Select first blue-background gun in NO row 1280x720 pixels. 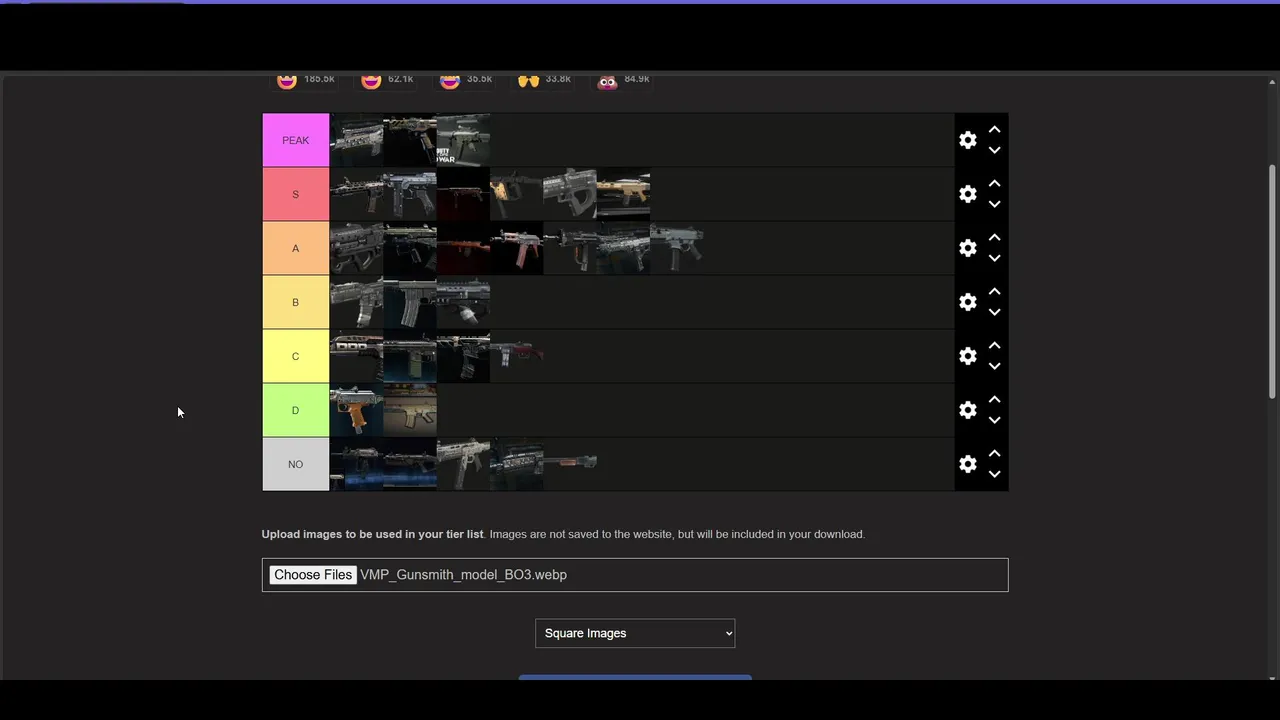[357, 464]
